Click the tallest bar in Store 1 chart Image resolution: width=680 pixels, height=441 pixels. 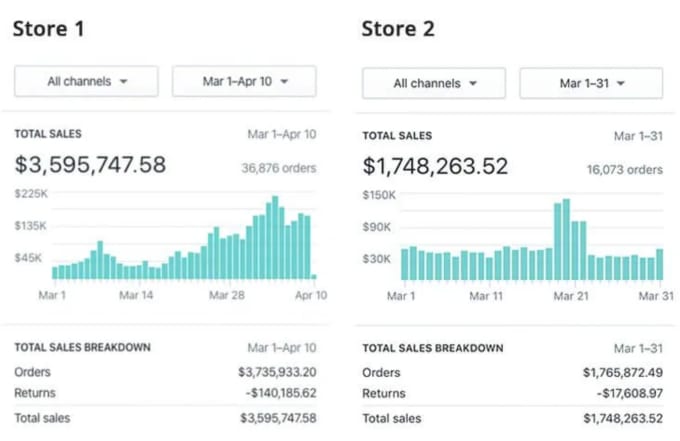click(x=275, y=237)
